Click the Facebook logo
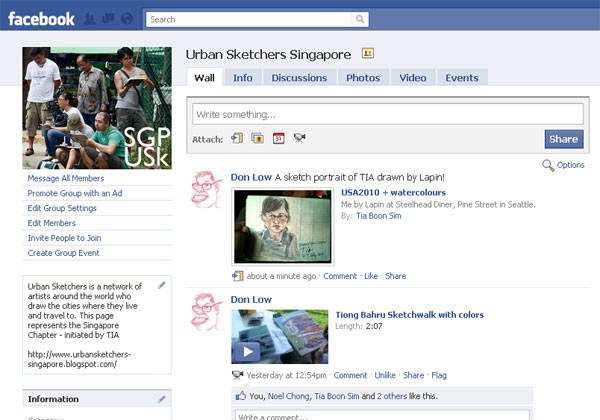Image resolution: width=600 pixels, height=420 pixels. click(x=41, y=19)
